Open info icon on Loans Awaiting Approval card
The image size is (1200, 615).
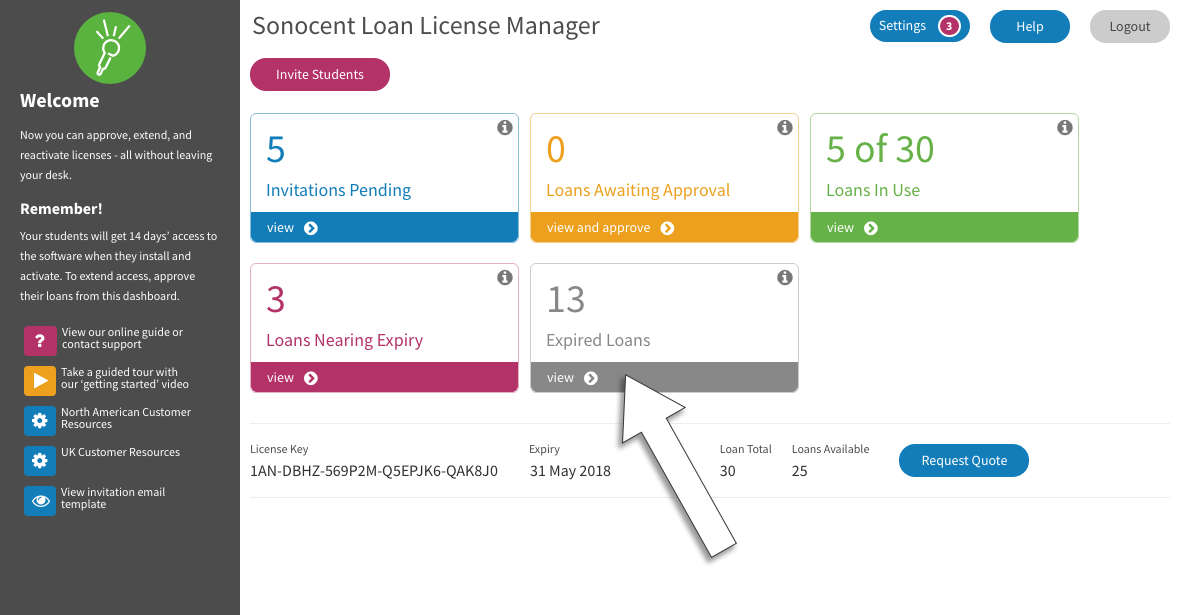[x=785, y=128]
